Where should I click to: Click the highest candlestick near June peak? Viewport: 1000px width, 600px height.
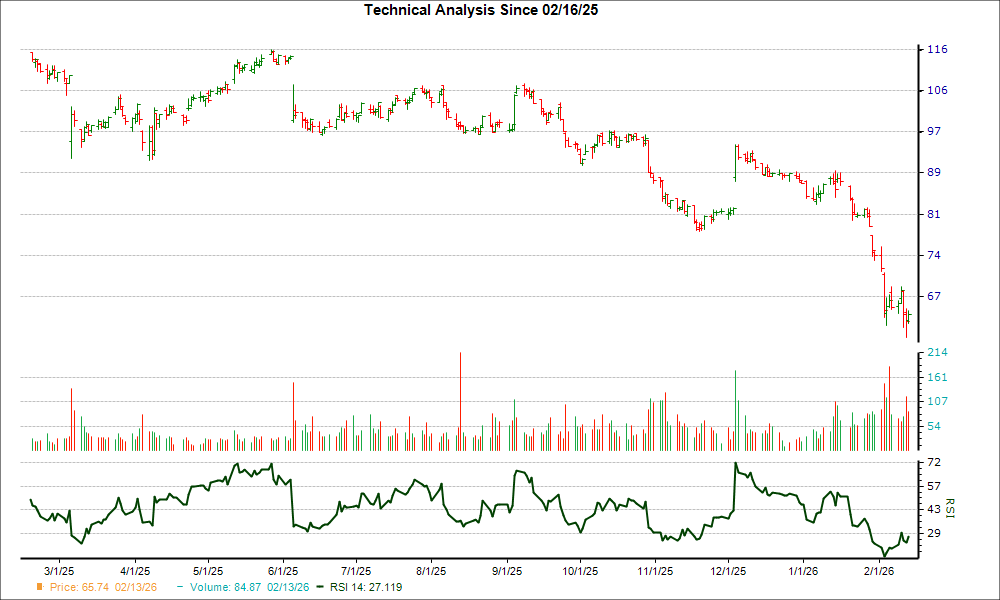(272, 52)
